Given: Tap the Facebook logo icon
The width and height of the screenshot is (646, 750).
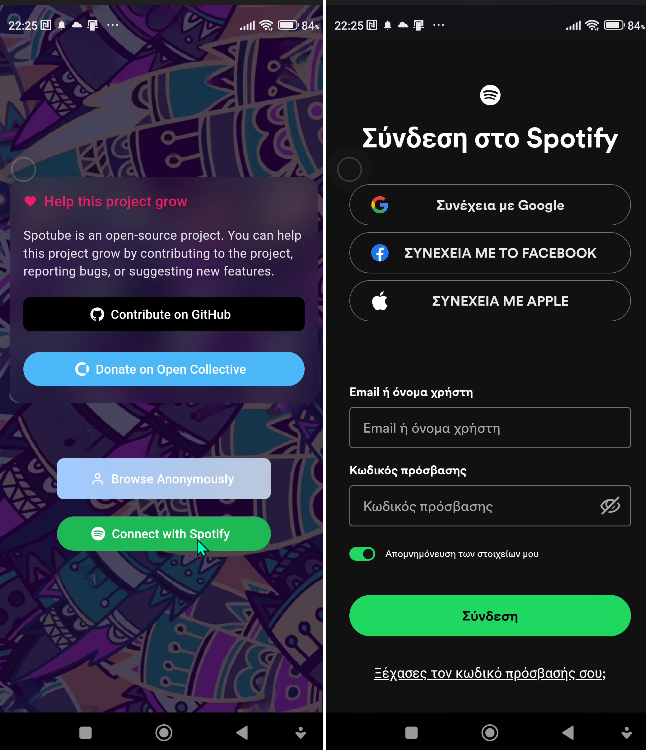Looking at the screenshot, I should coord(380,253).
